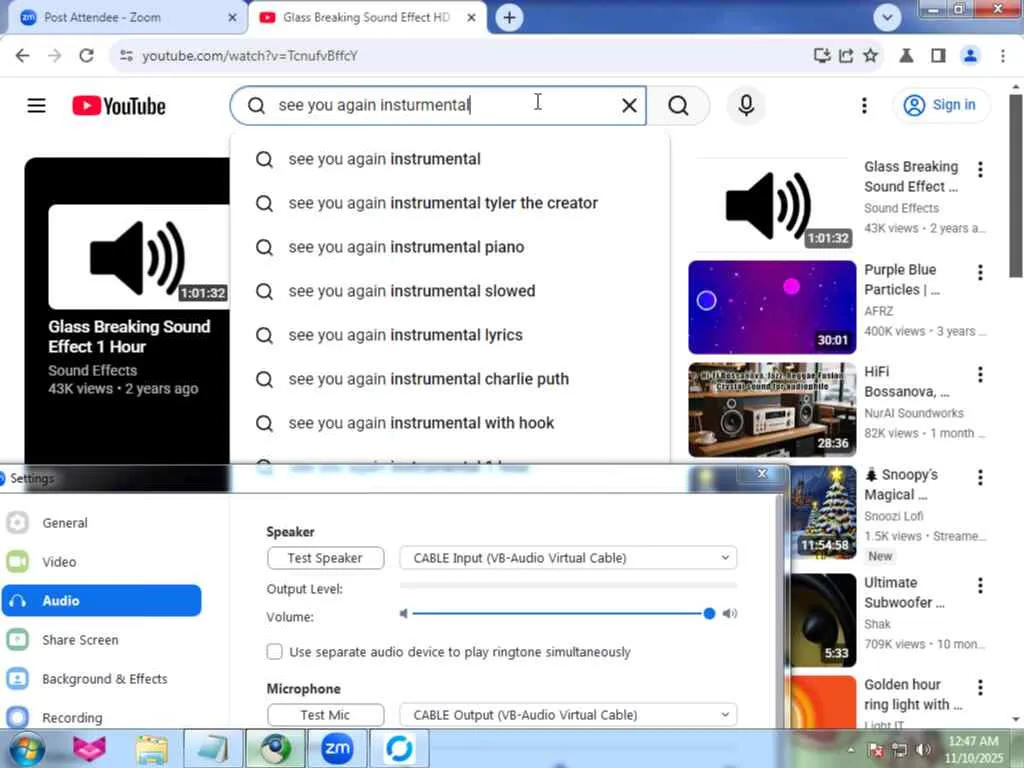Open more options for Snoopy's Magical video

[x=980, y=477]
